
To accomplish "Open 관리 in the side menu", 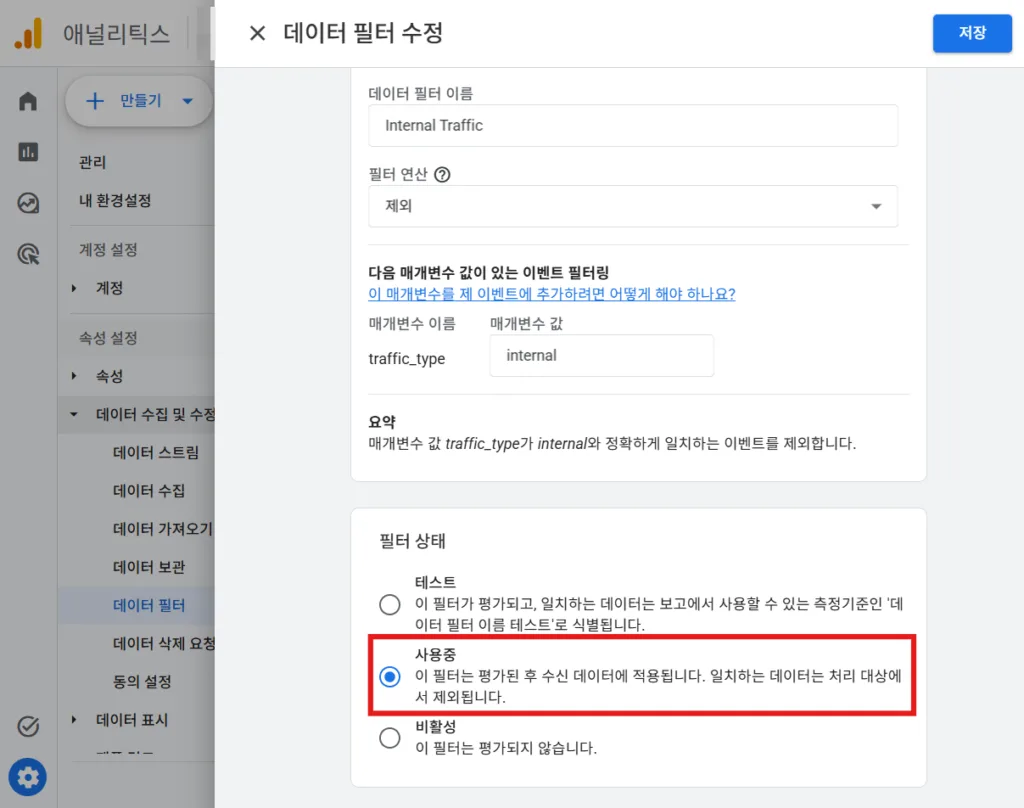I will click(92, 162).
